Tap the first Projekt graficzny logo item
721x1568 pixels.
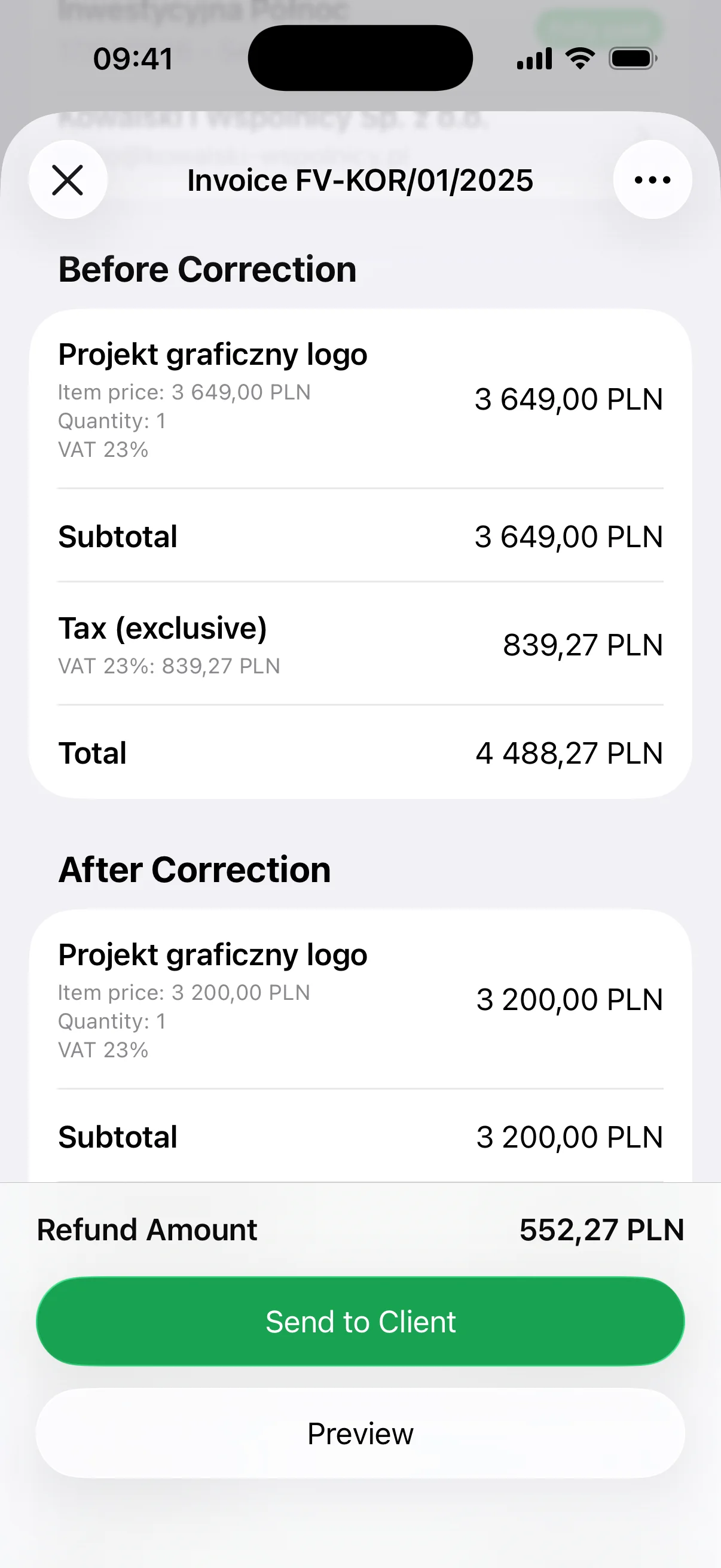213,355
